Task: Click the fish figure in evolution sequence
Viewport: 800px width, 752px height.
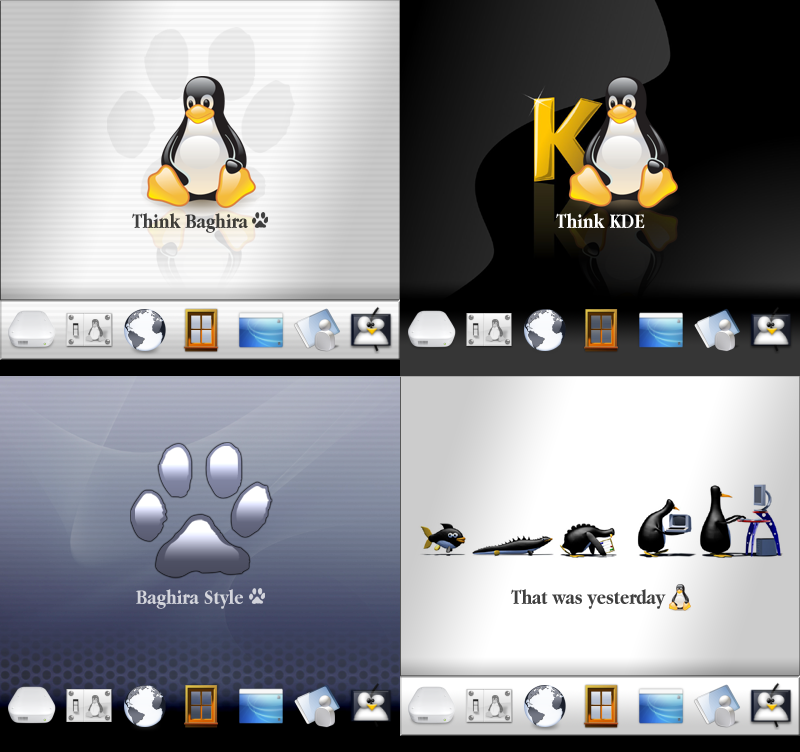Action: click(x=442, y=538)
